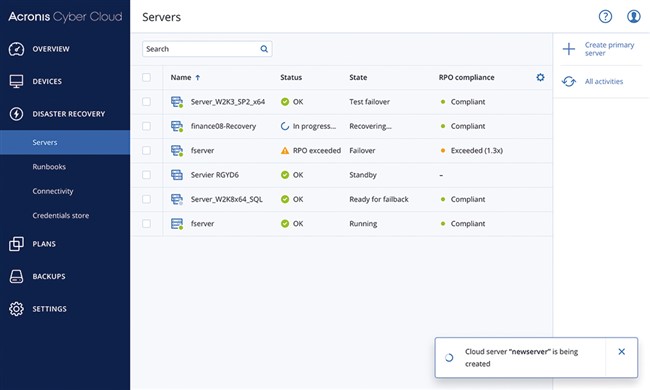Click the Plans copy icon
Screen dimensions: 650x390
pos(16,244)
